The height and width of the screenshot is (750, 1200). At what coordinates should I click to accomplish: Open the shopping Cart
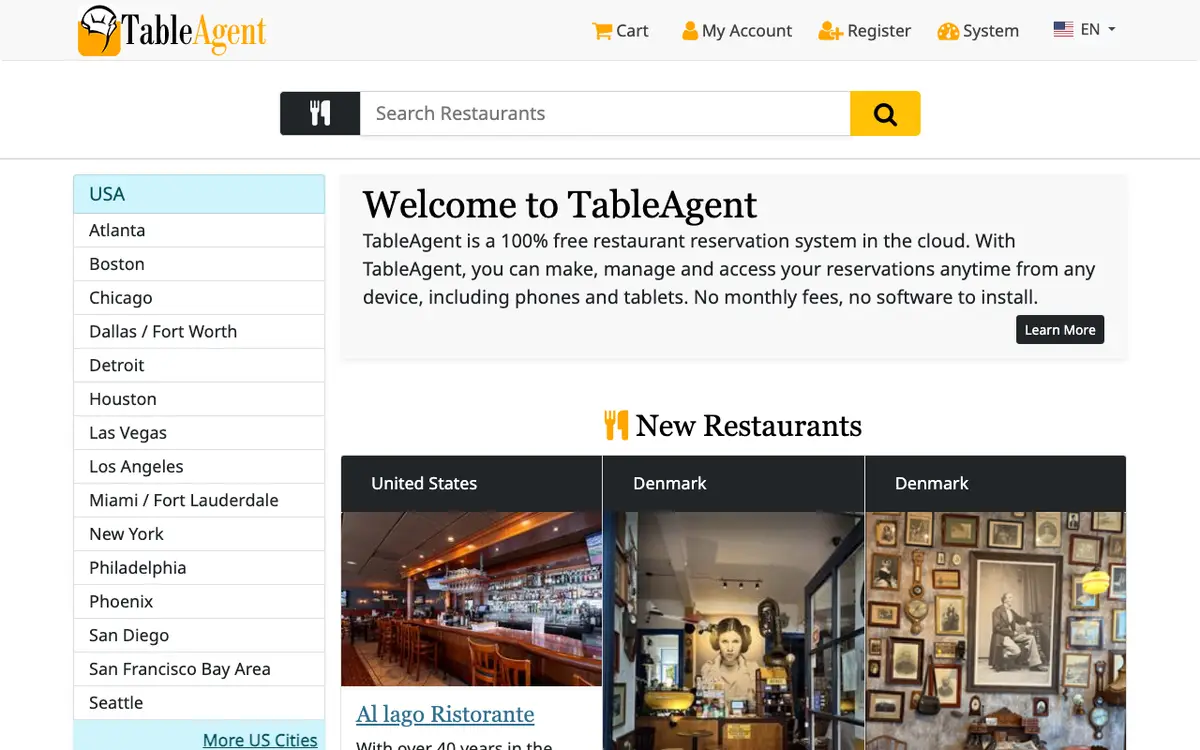point(620,31)
